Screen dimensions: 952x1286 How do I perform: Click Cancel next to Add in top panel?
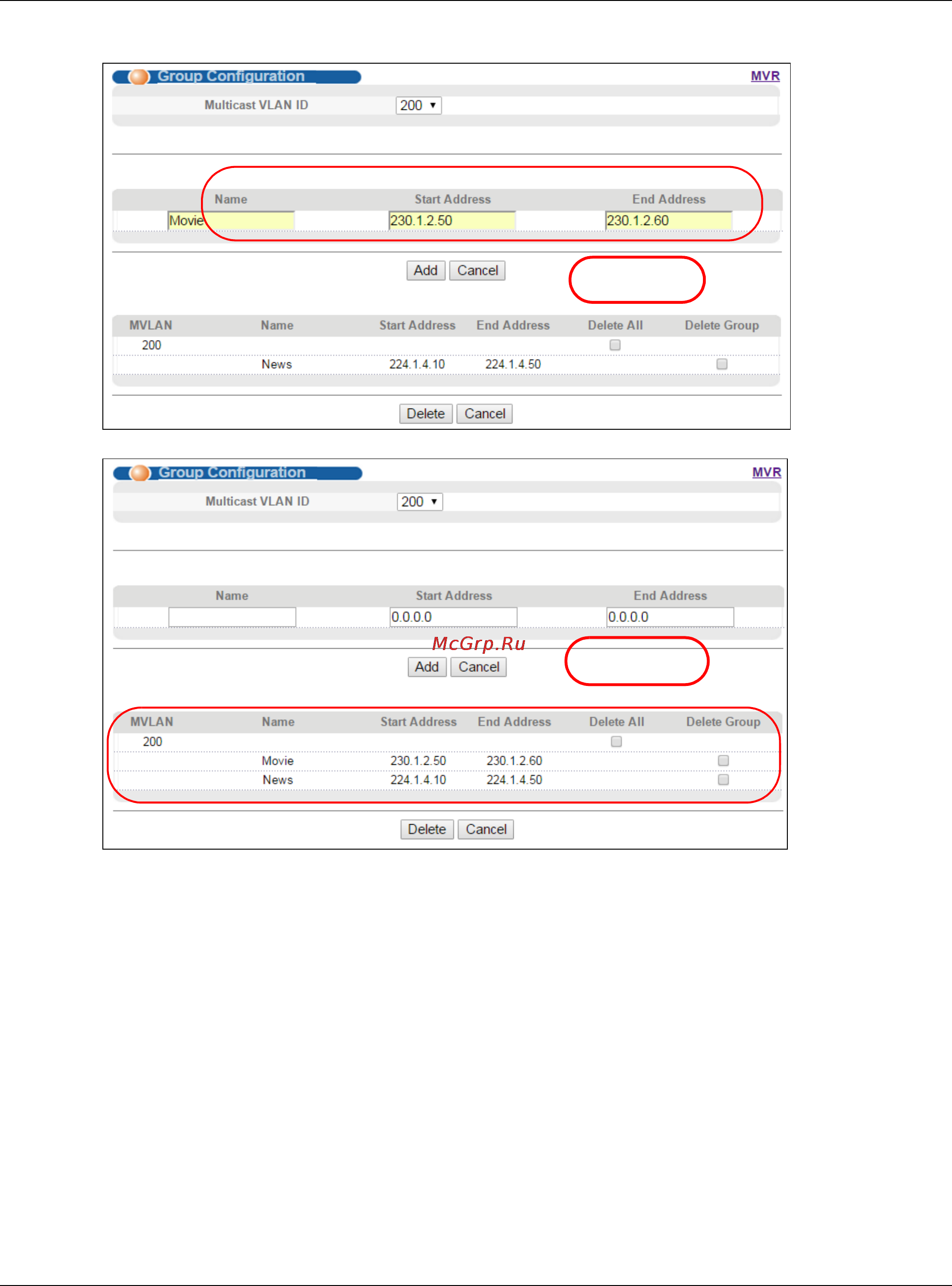point(477,271)
